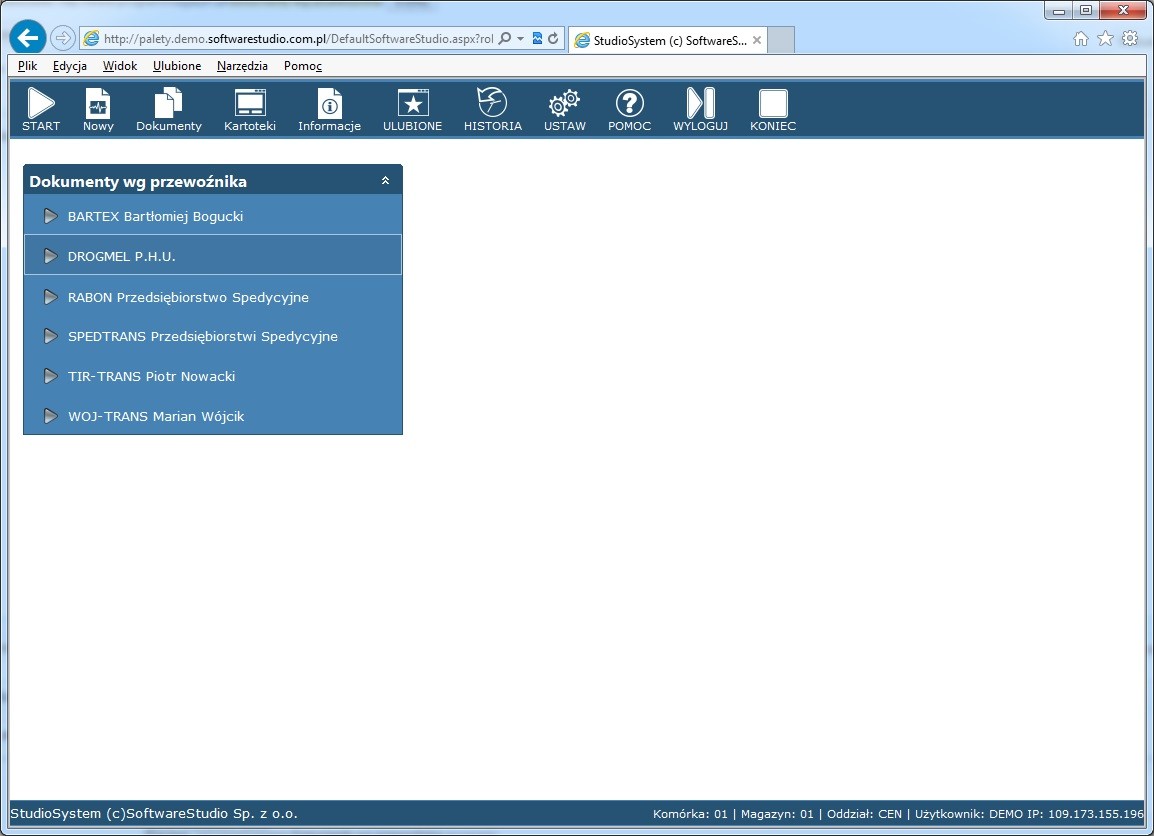Click the arrow icon beside DROGMEL P.H.U.
Viewport: 1154px width, 836px height.
[51, 255]
